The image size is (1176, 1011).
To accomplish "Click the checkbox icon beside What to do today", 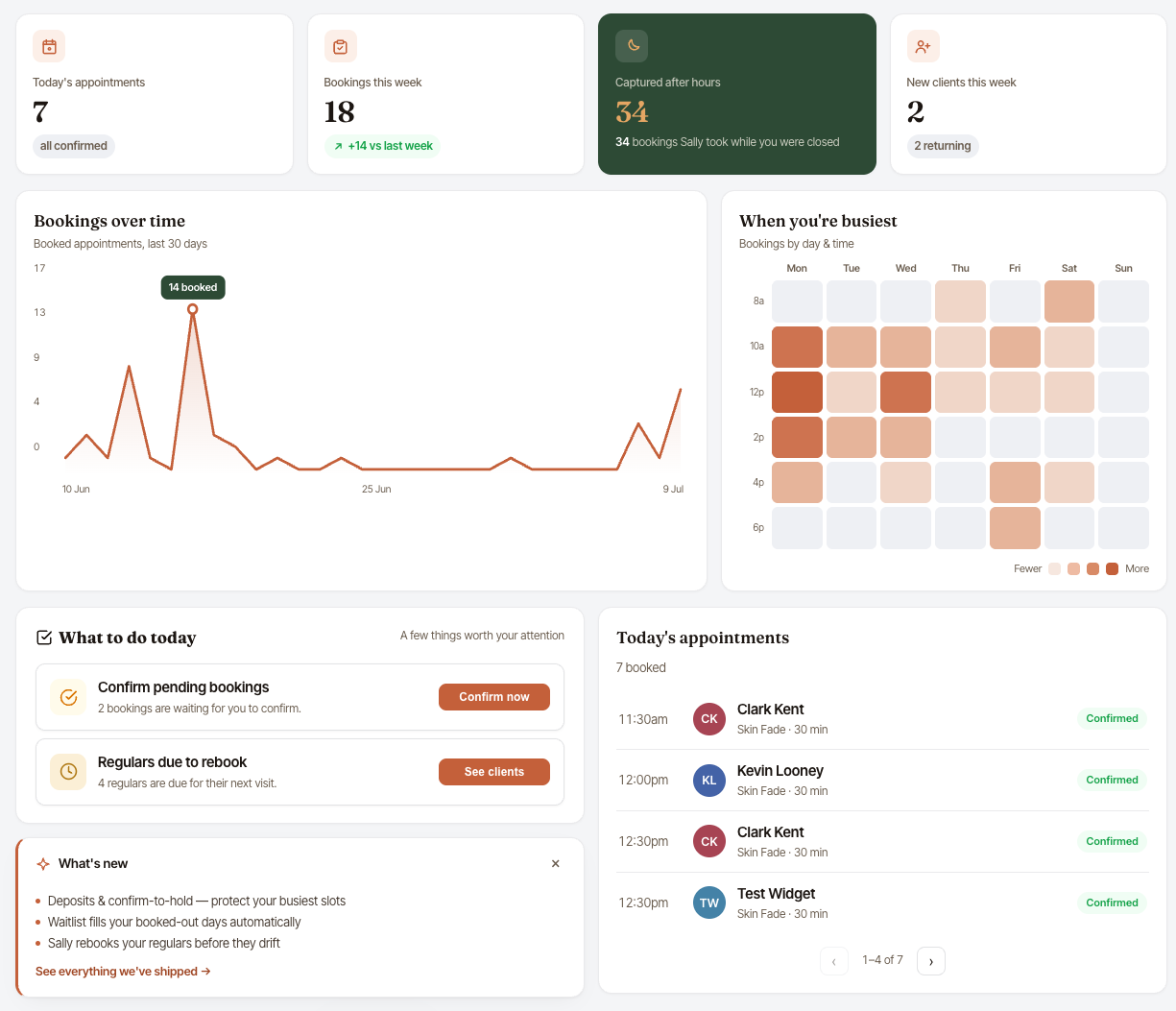I will (x=44, y=638).
